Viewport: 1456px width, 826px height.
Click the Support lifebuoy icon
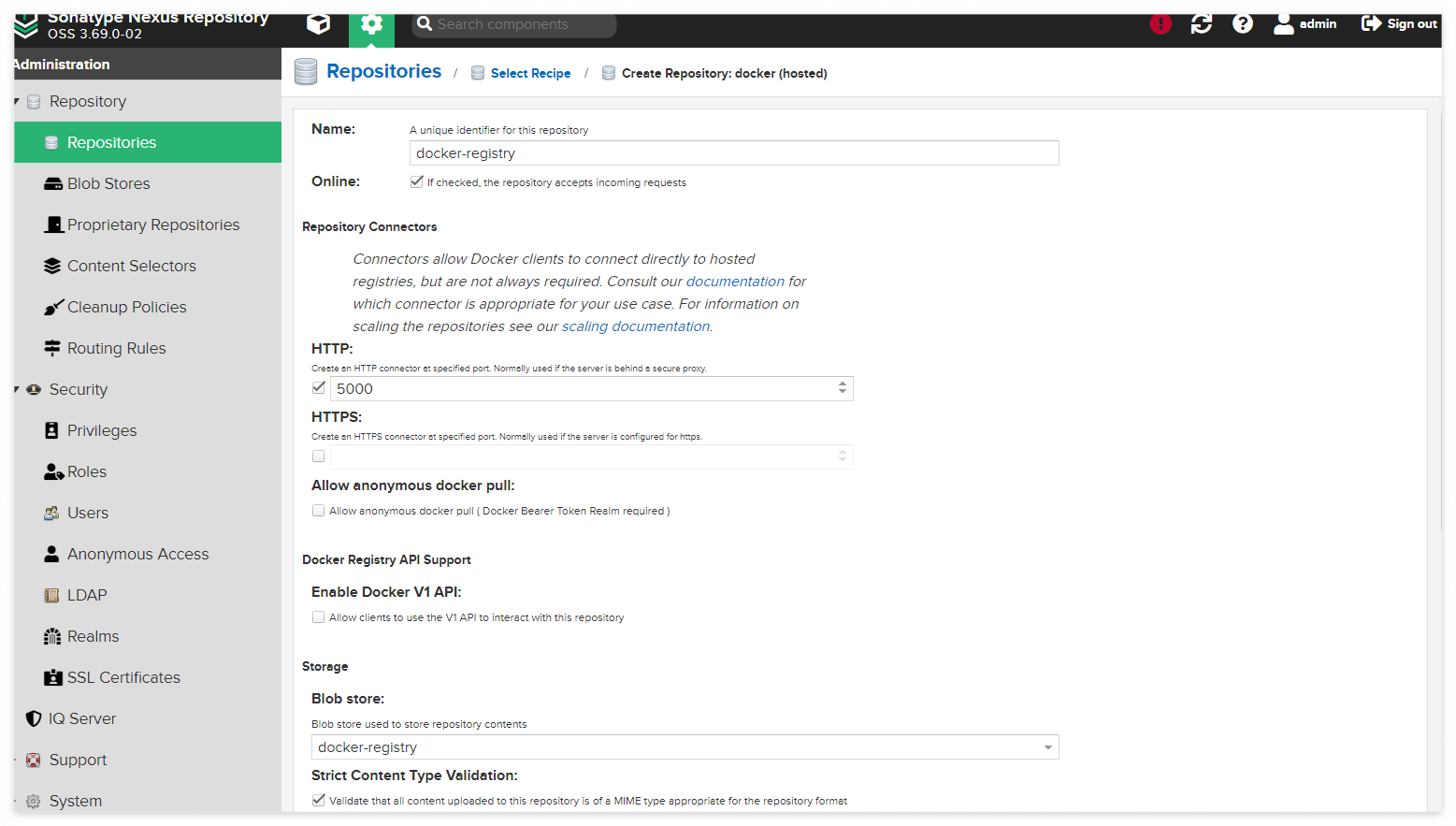coord(33,760)
